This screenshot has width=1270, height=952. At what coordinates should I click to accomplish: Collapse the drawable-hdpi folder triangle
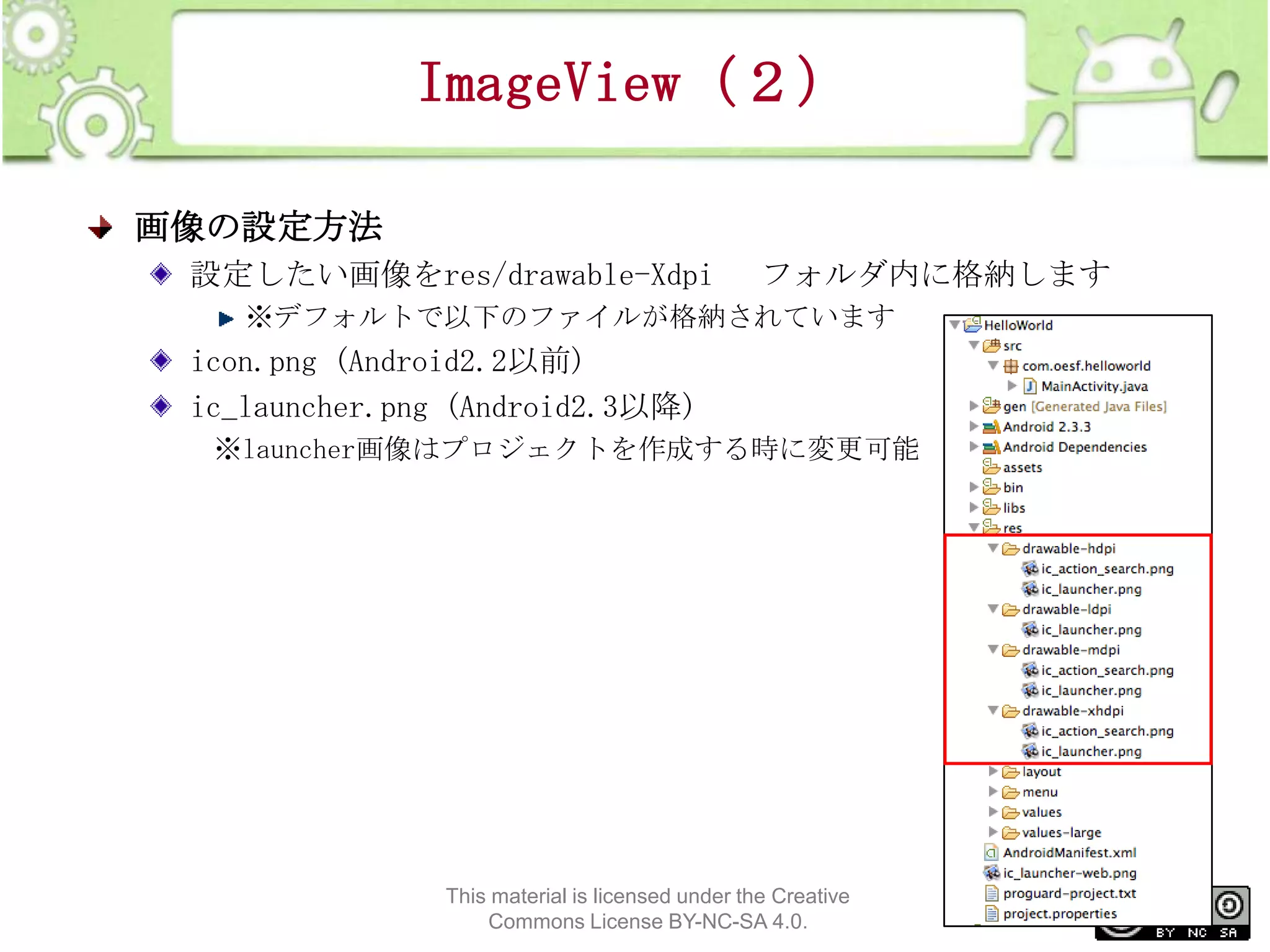(x=993, y=548)
